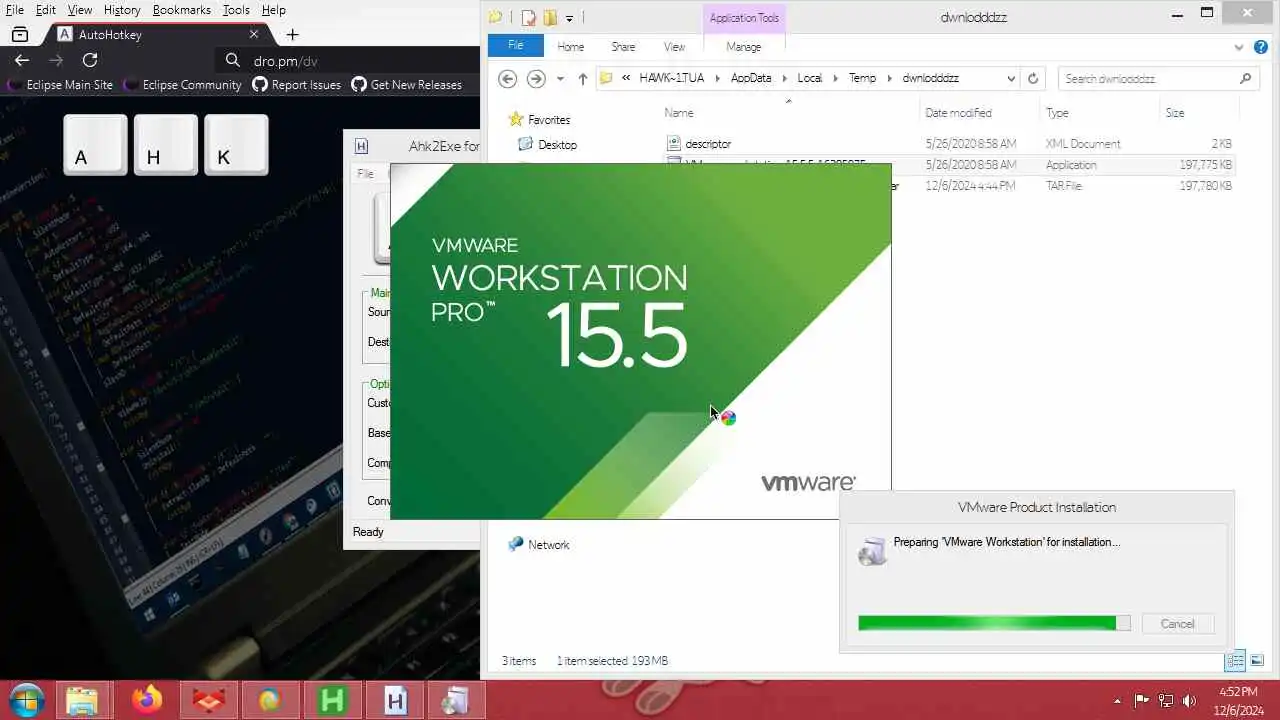Click the Desktop icon in navigation pane

pyautogui.click(x=525, y=144)
